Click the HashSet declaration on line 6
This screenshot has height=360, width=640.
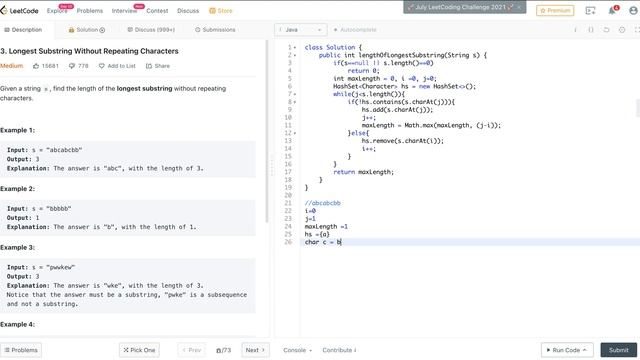(x=404, y=86)
